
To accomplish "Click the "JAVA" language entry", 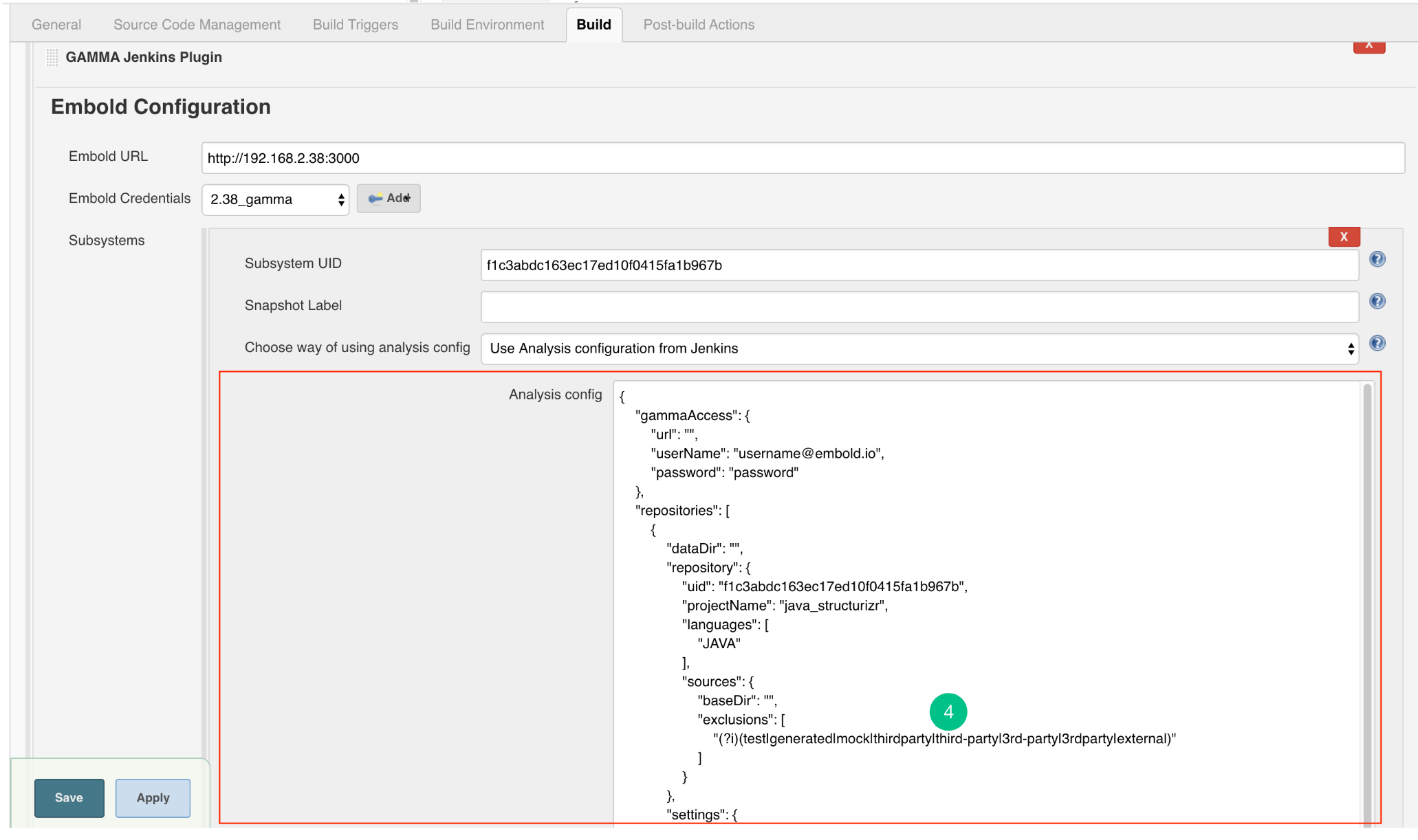I will pos(719,644).
